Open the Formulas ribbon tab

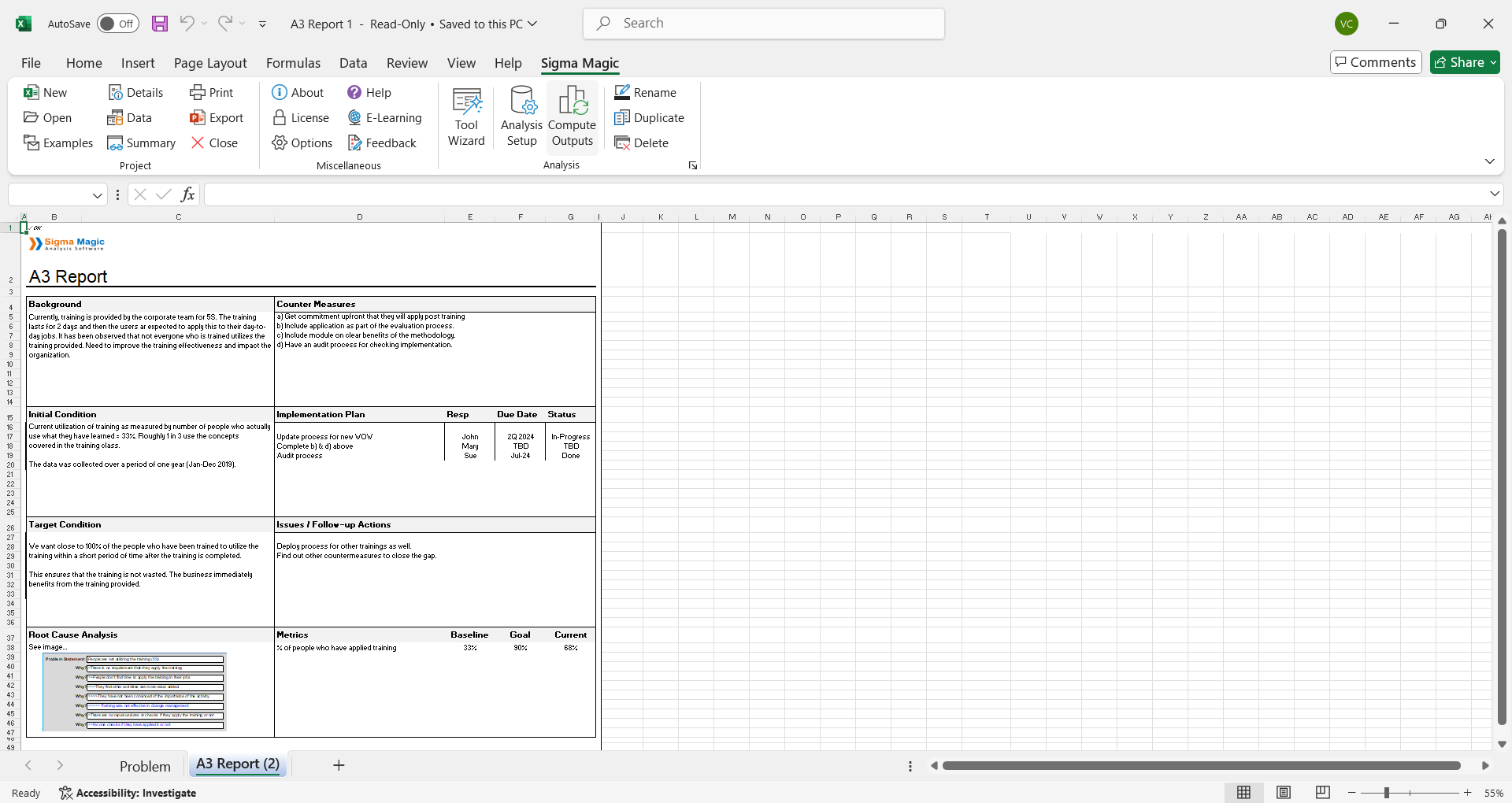(x=293, y=63)
